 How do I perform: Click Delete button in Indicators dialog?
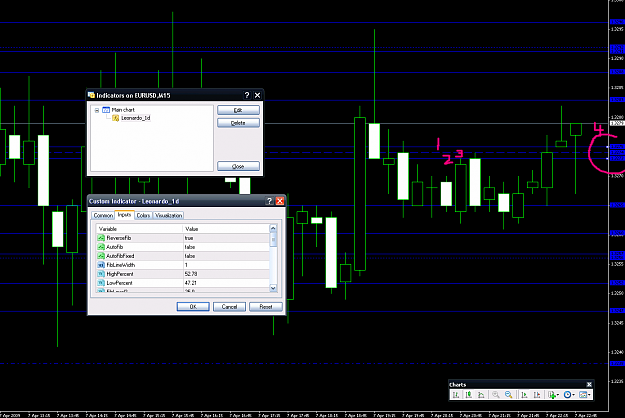pyautogui.click(x=238, y=123)
